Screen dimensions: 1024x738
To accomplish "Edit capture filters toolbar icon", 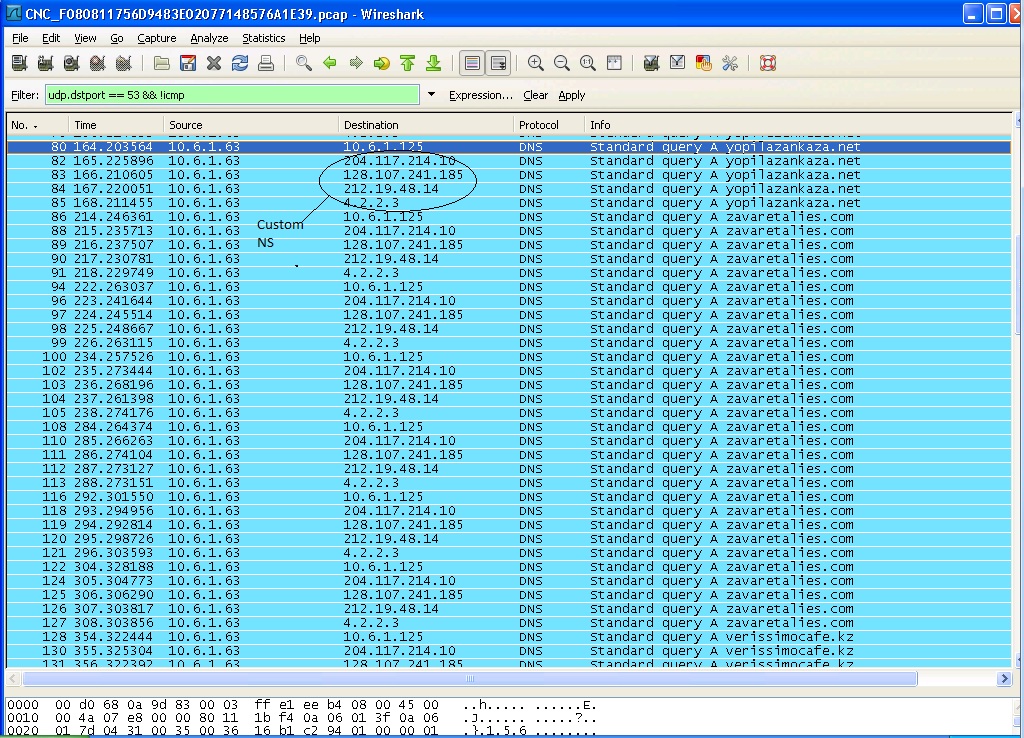I will coord(651,63).
